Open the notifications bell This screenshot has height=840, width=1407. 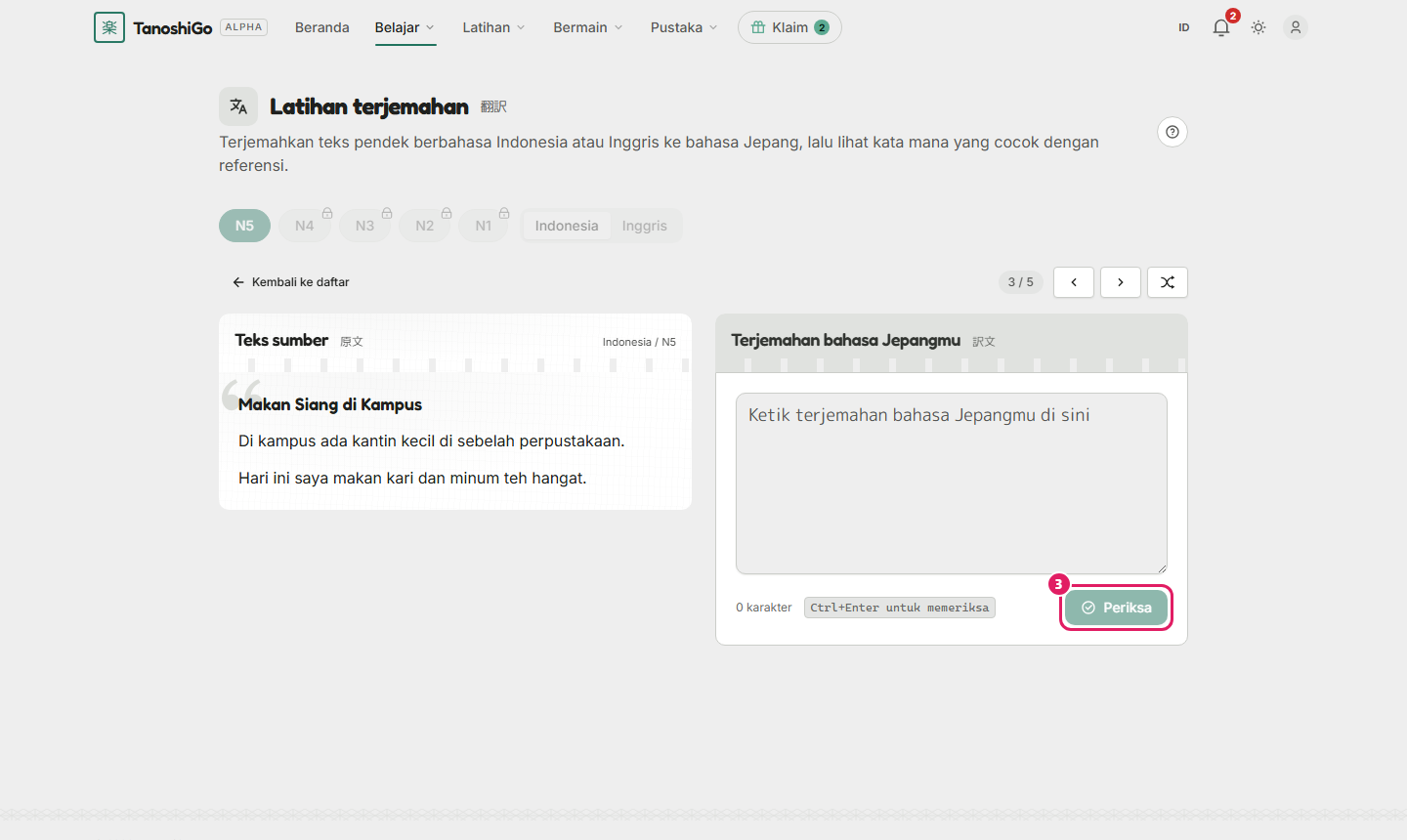coord(1221,27)
